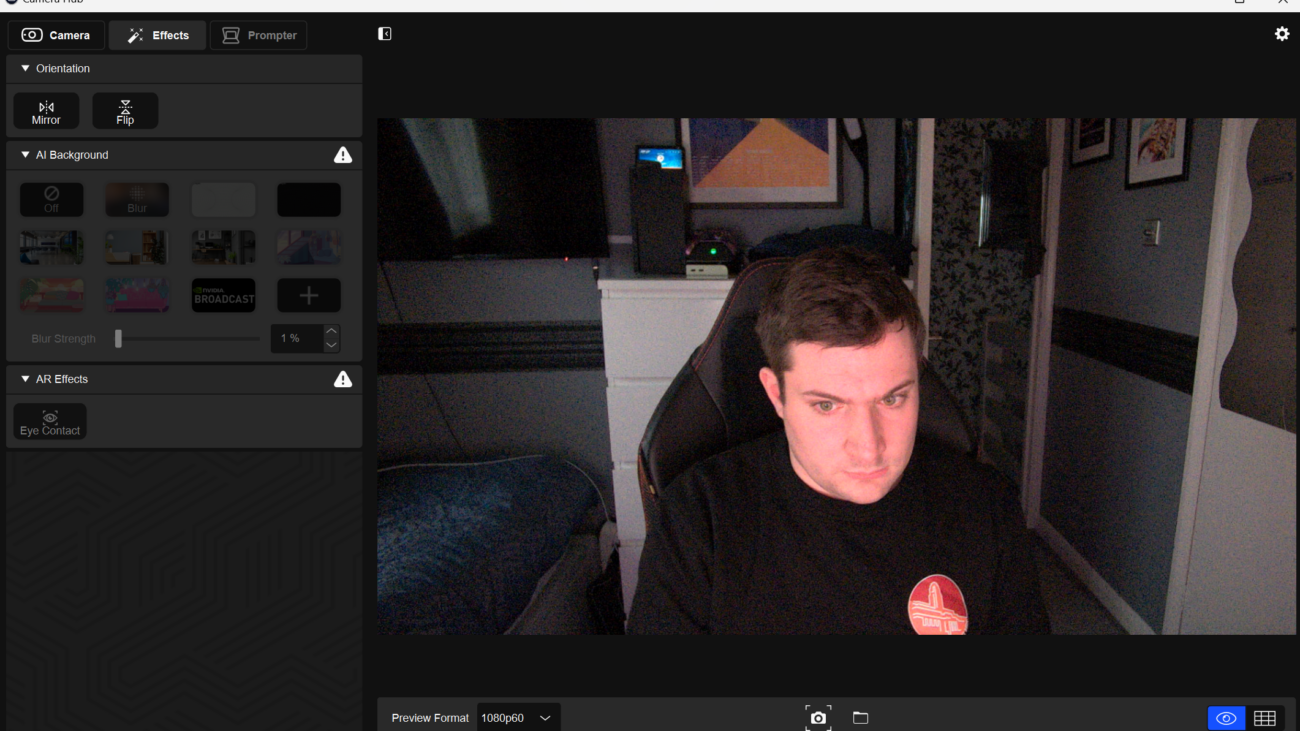Select the light gray background thumbnail
This screenshot has height=731, width=1300.
coord(223,200)
